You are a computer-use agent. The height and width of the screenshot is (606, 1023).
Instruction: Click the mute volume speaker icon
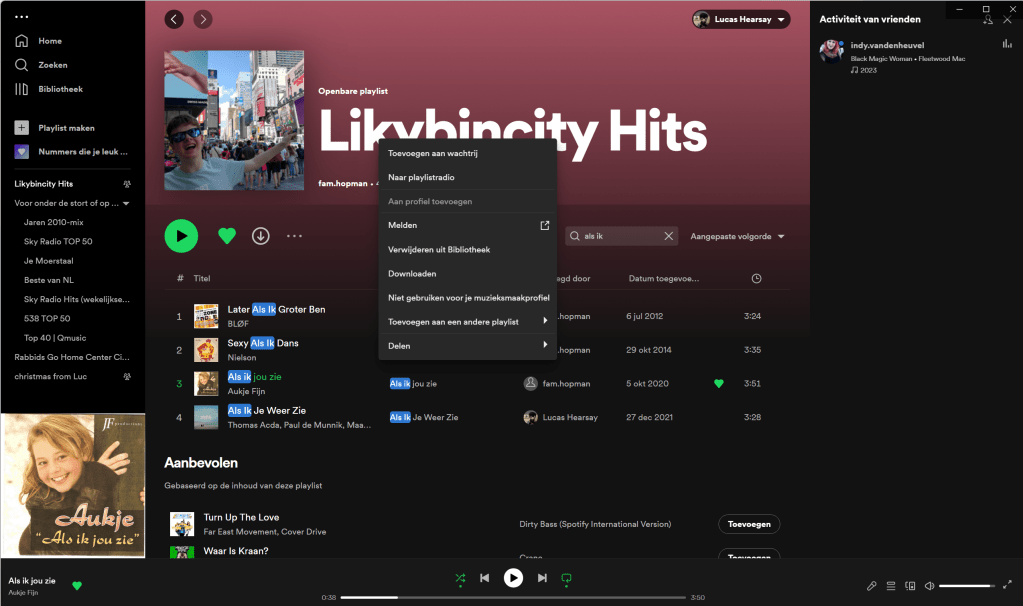pos(929,586)
